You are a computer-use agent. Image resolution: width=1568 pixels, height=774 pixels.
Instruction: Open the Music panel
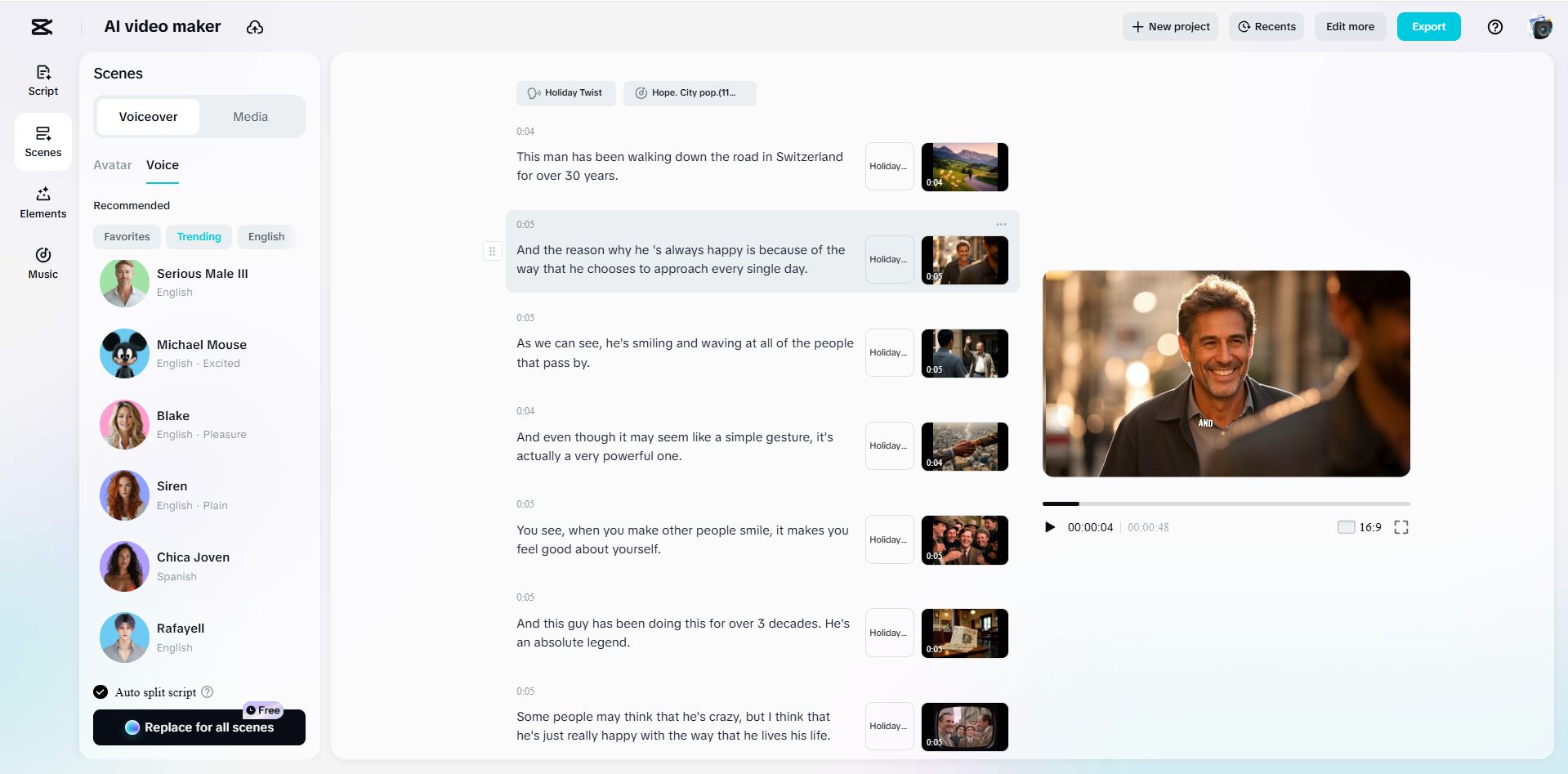pyautogui.click(x=43, y=263)
